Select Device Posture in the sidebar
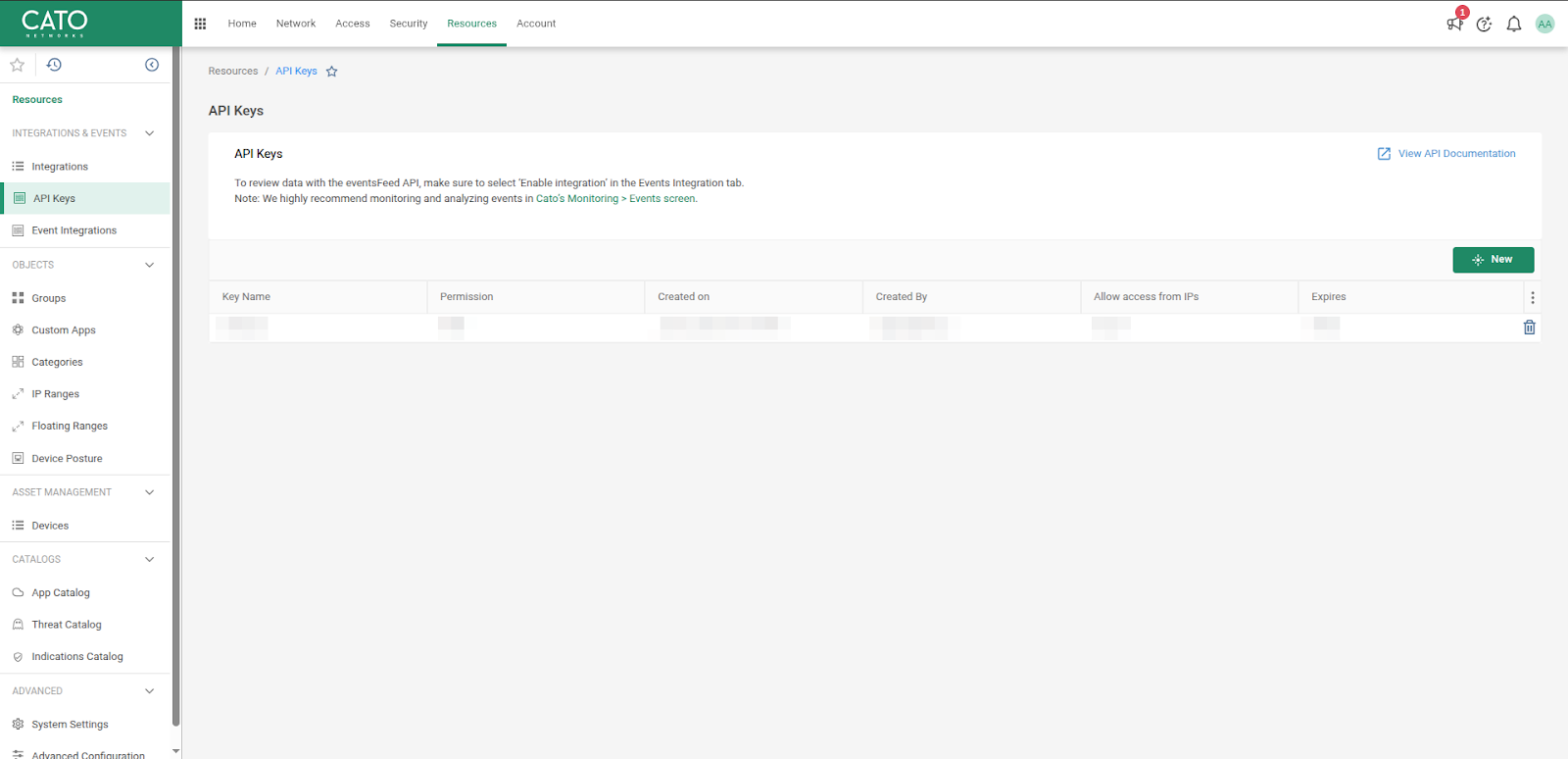Screen dimensions: 1568x759 tap(67, 459)
